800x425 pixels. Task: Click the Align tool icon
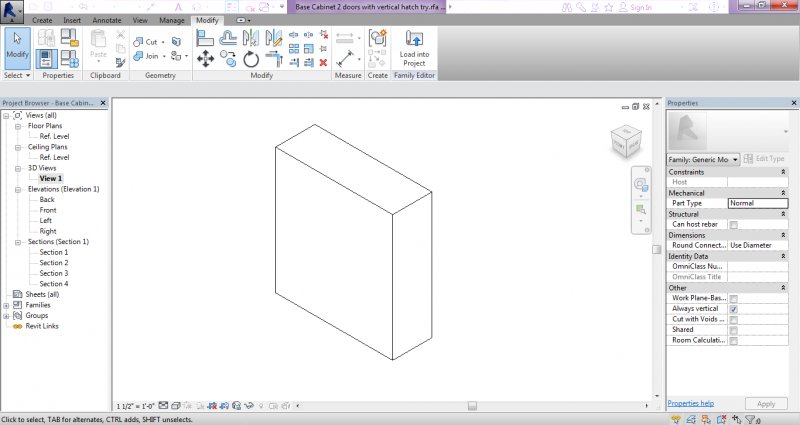coord(205,39)
